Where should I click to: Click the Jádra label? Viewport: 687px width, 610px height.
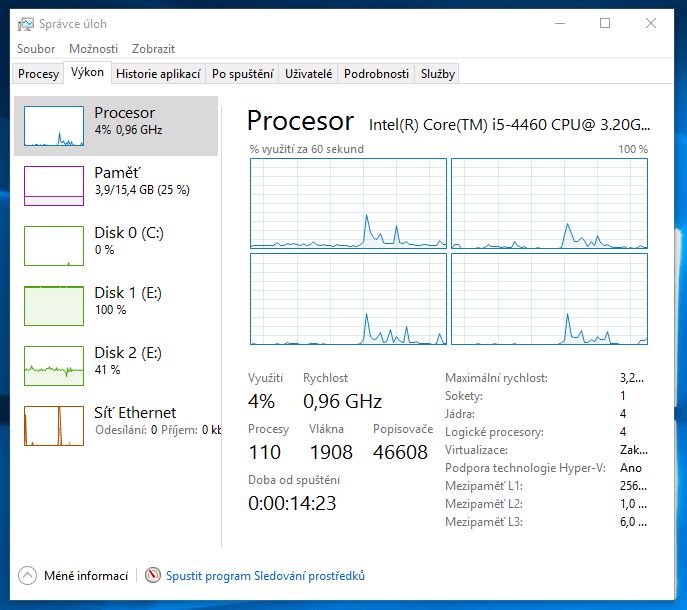[x=460, y=414]
